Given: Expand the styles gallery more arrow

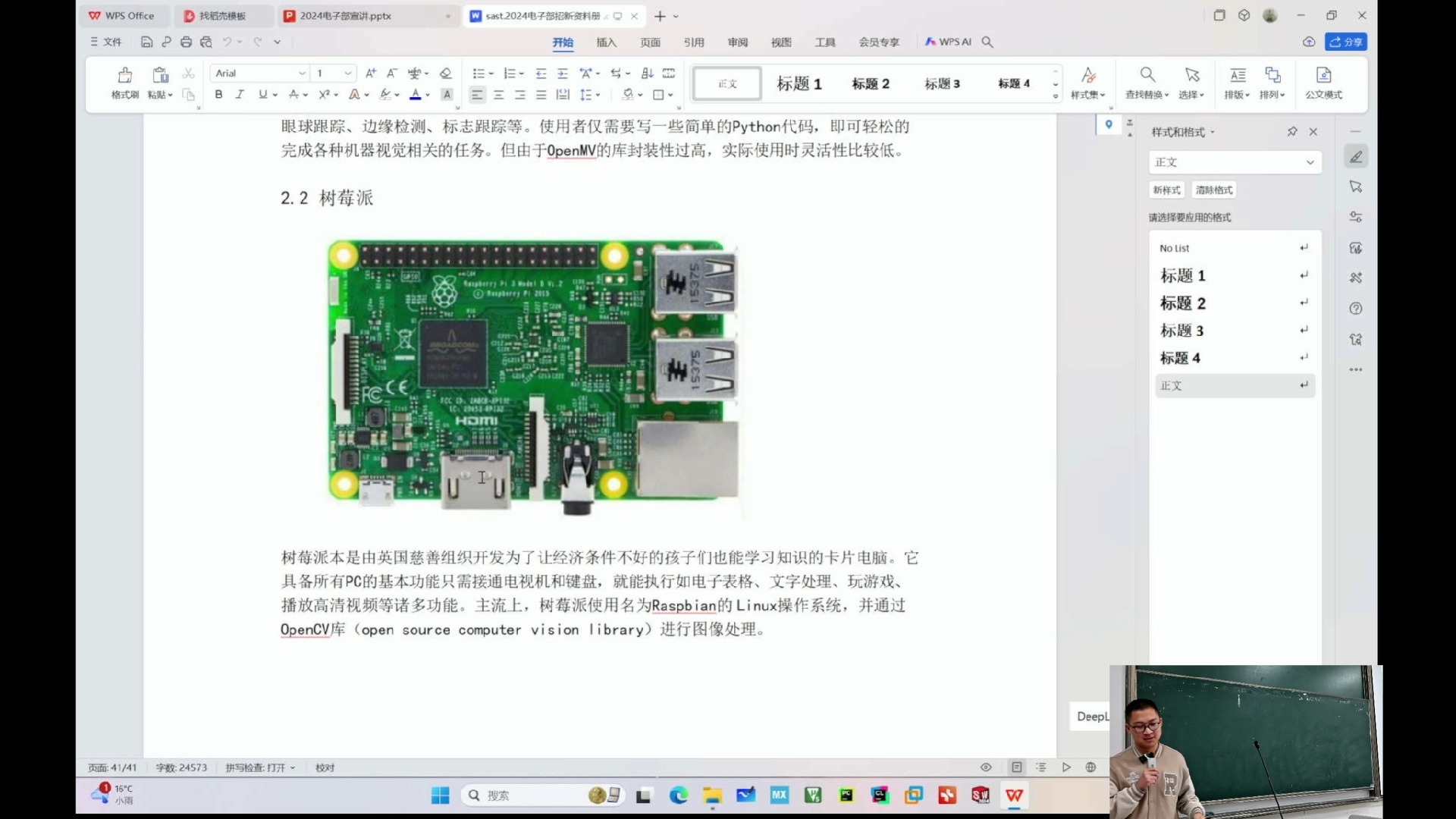Looking at the screenshot, I should click(1056, 96).
